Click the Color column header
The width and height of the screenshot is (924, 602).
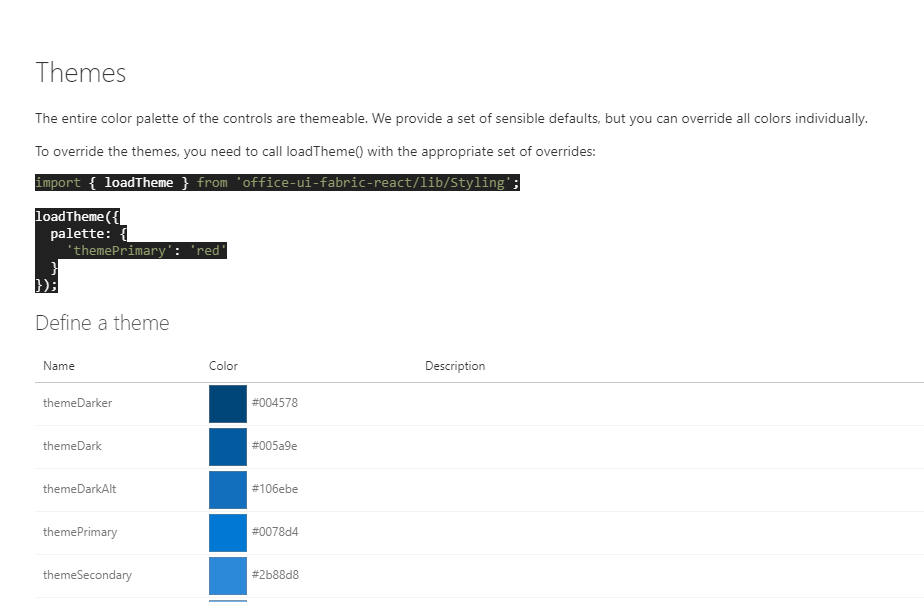pyautogui.click(x=223, y=366)
